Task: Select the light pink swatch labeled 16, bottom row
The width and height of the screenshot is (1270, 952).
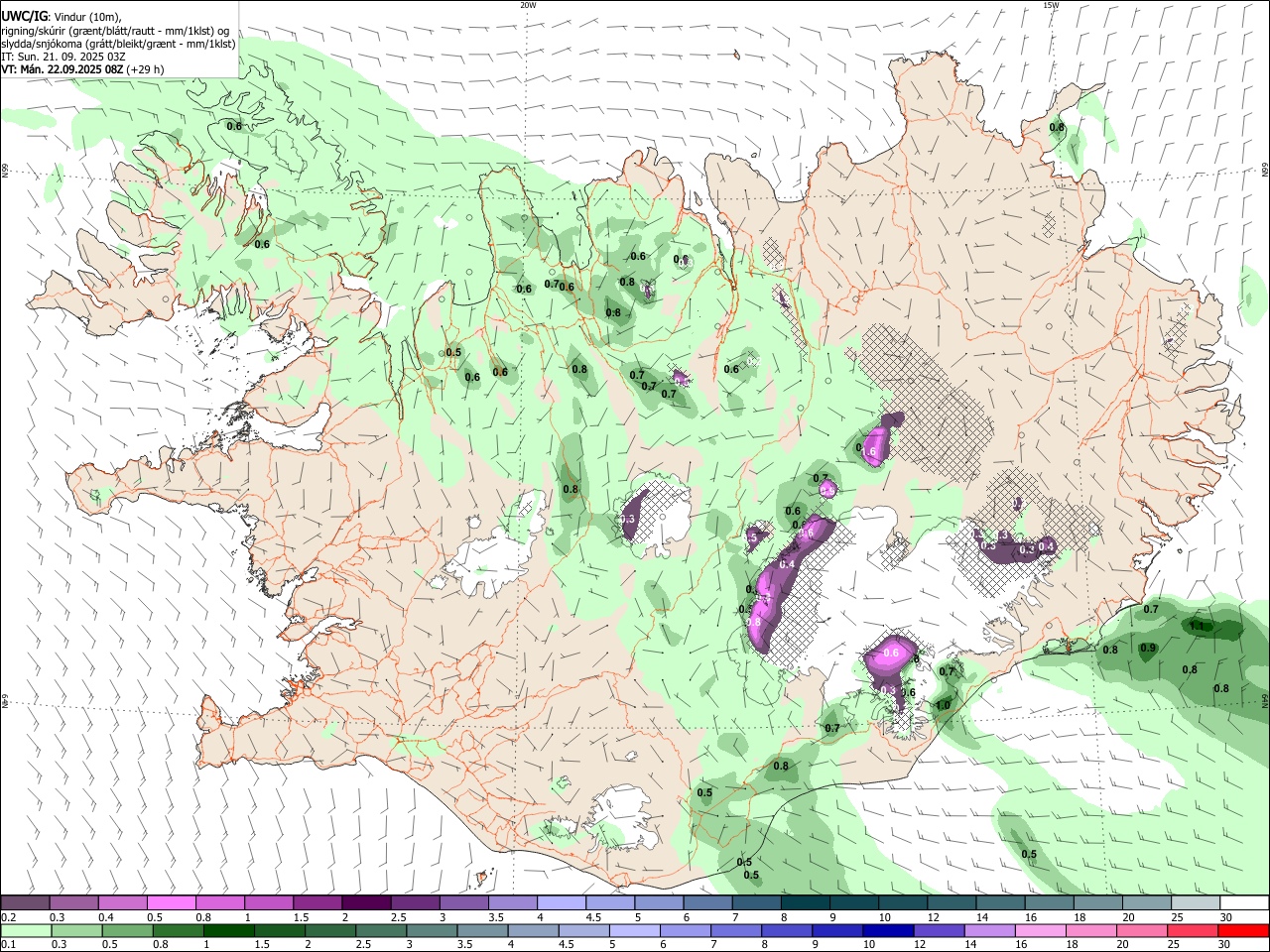Action: (1041, 930)
